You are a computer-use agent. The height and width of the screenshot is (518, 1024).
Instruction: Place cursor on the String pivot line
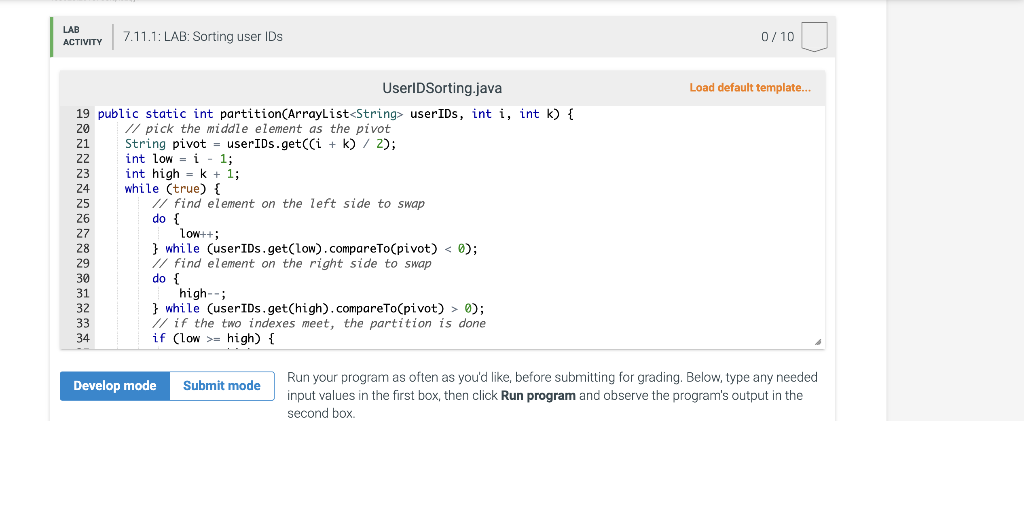click(x=261, y=144)
